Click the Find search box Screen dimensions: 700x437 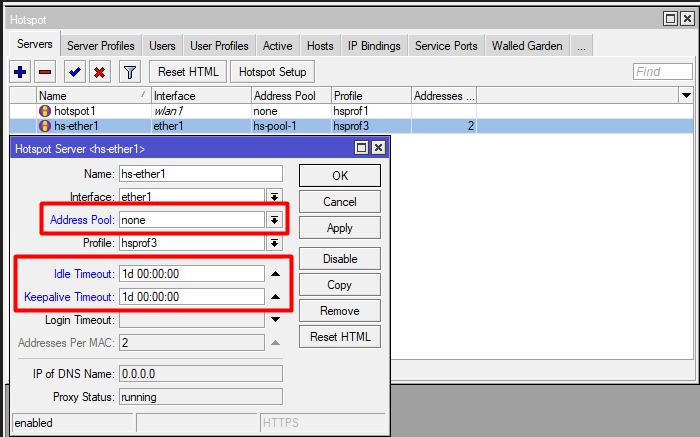[662, 72]
